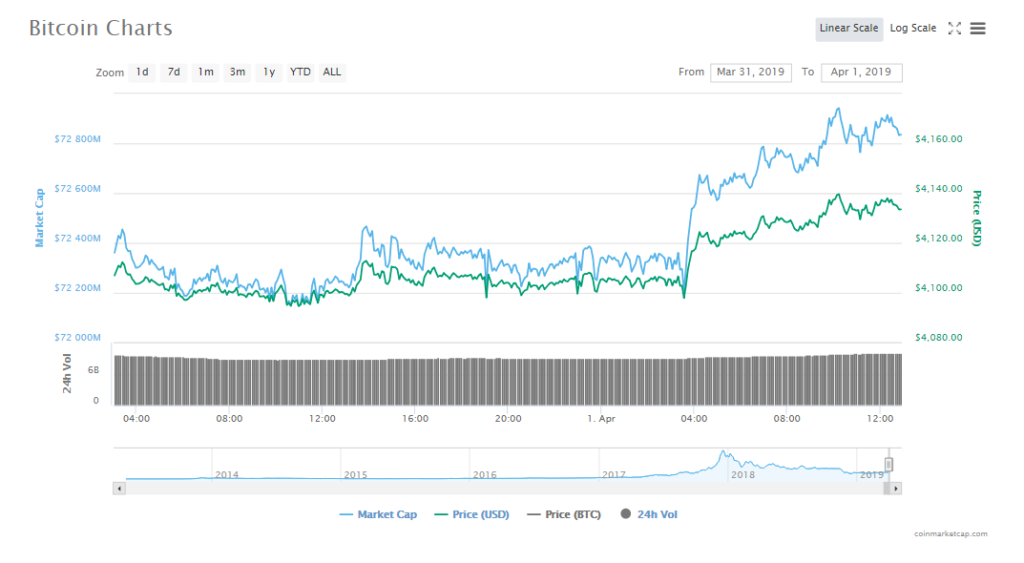This screenshot has width=1024, height=563.
Task: Toggle the Market Cap series legend
Action: coord(378,514)
